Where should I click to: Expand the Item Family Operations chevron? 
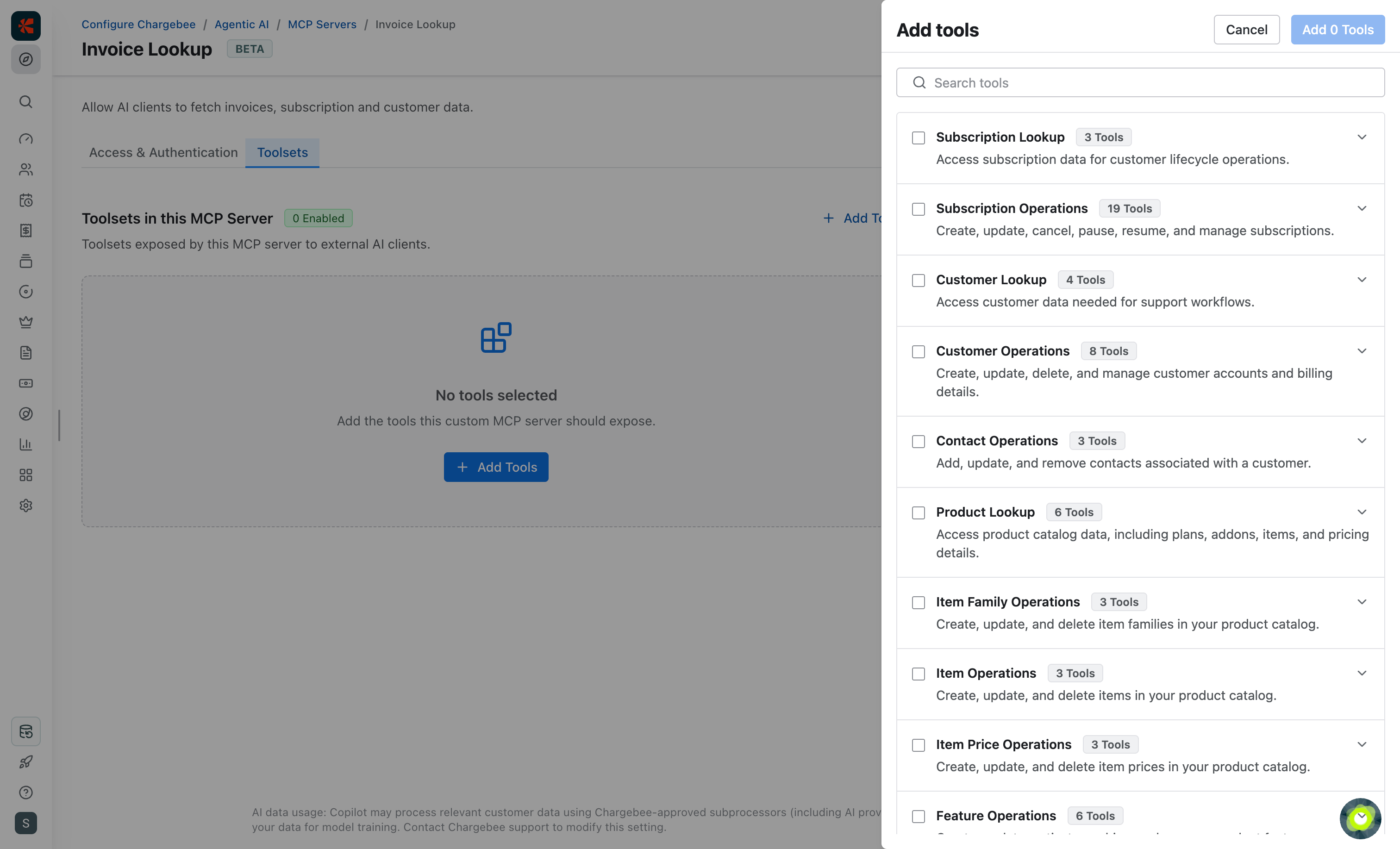pyautogui.click(x=1362, y=602)
